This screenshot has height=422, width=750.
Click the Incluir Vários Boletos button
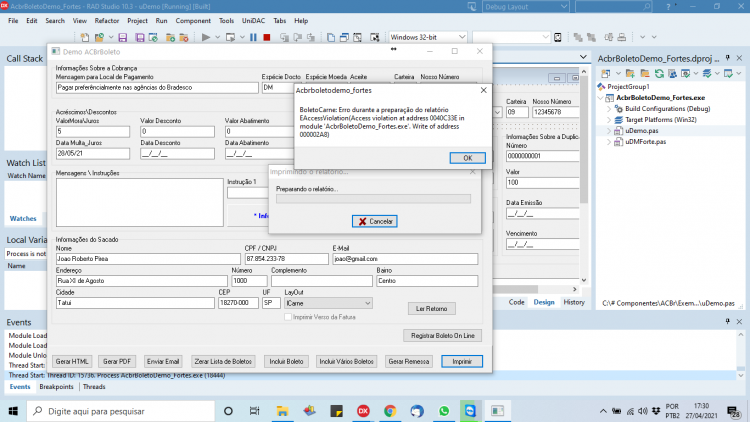point(346,361)
